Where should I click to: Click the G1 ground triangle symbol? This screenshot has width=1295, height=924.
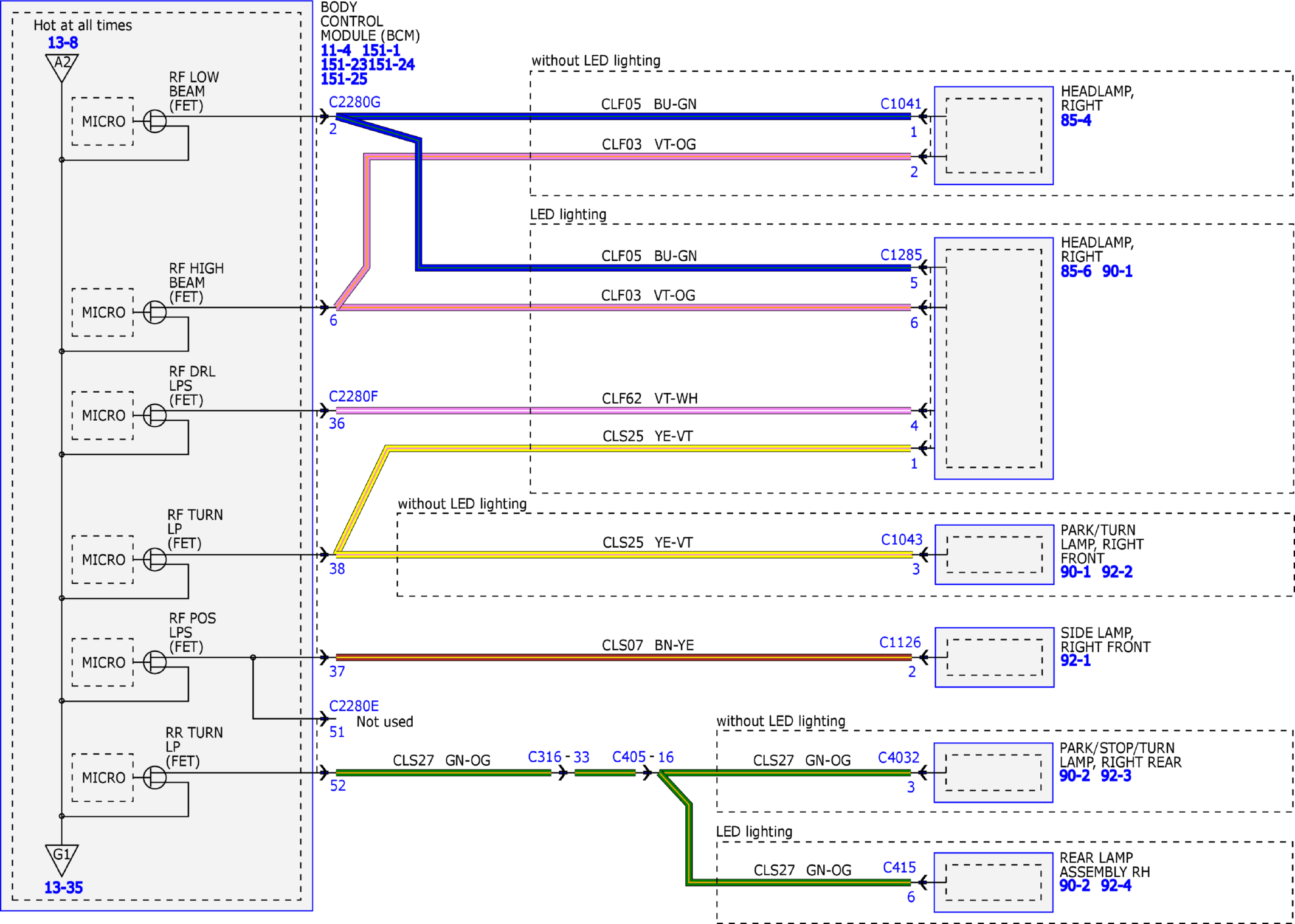(62, 859)
